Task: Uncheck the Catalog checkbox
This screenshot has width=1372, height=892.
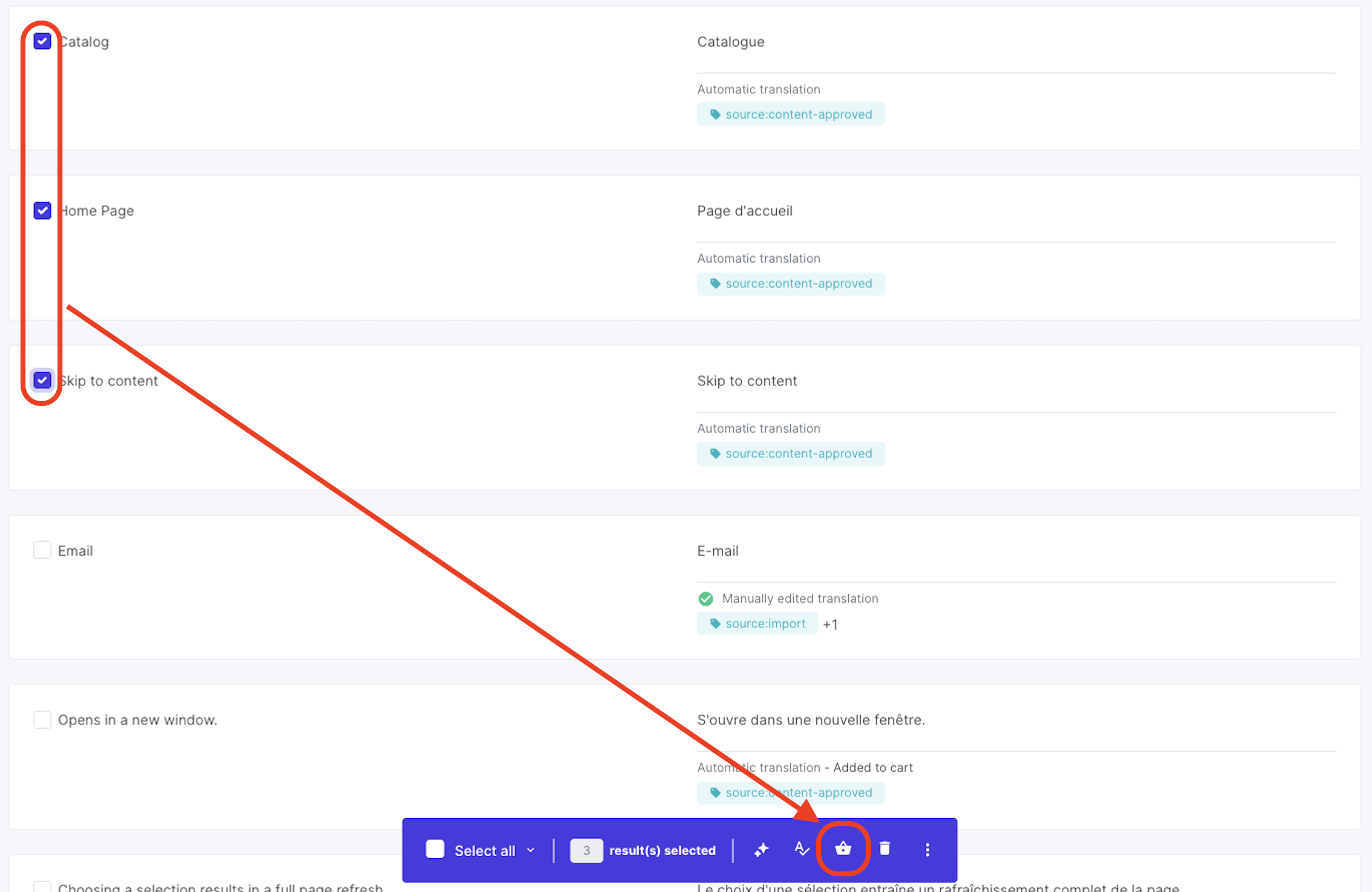Action: point(42,41)
